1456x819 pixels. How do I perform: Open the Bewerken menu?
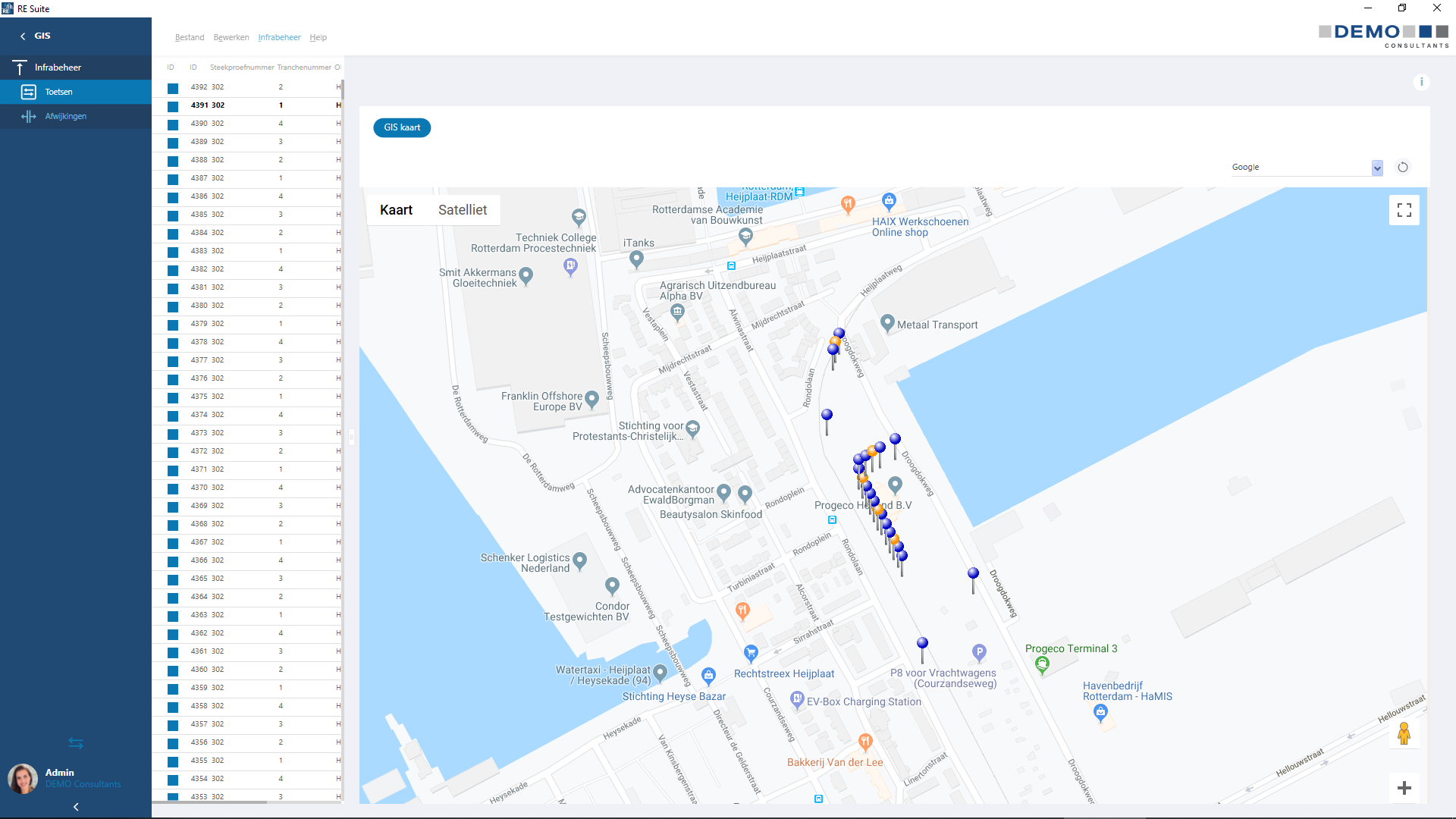pos(231,37)
